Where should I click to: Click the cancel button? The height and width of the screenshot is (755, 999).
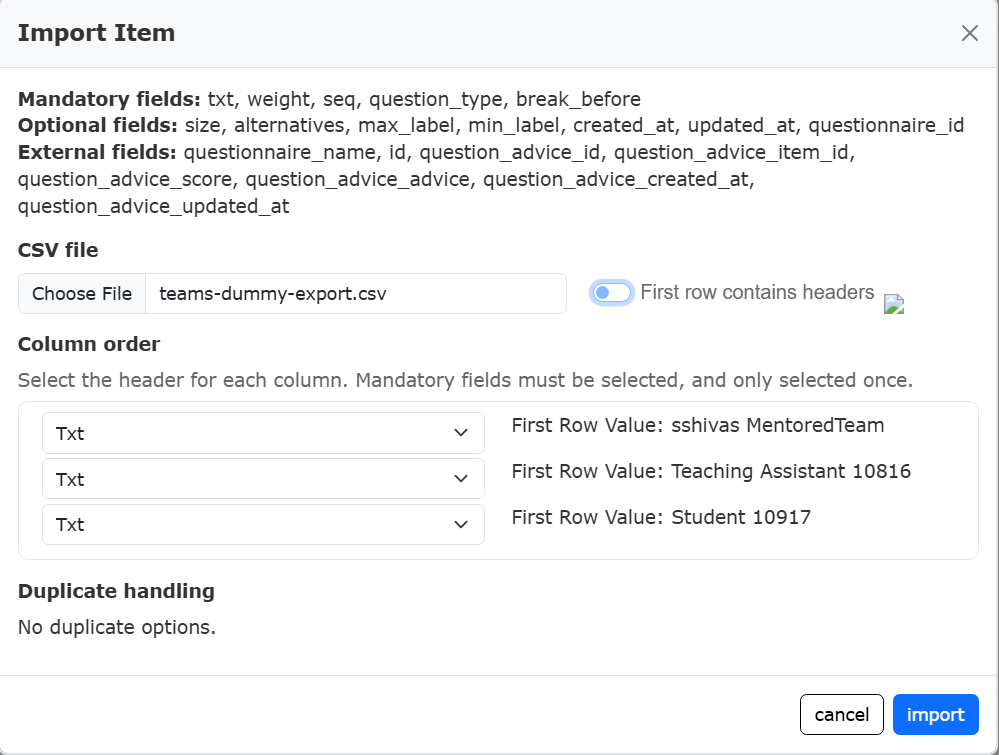[841, 715]
